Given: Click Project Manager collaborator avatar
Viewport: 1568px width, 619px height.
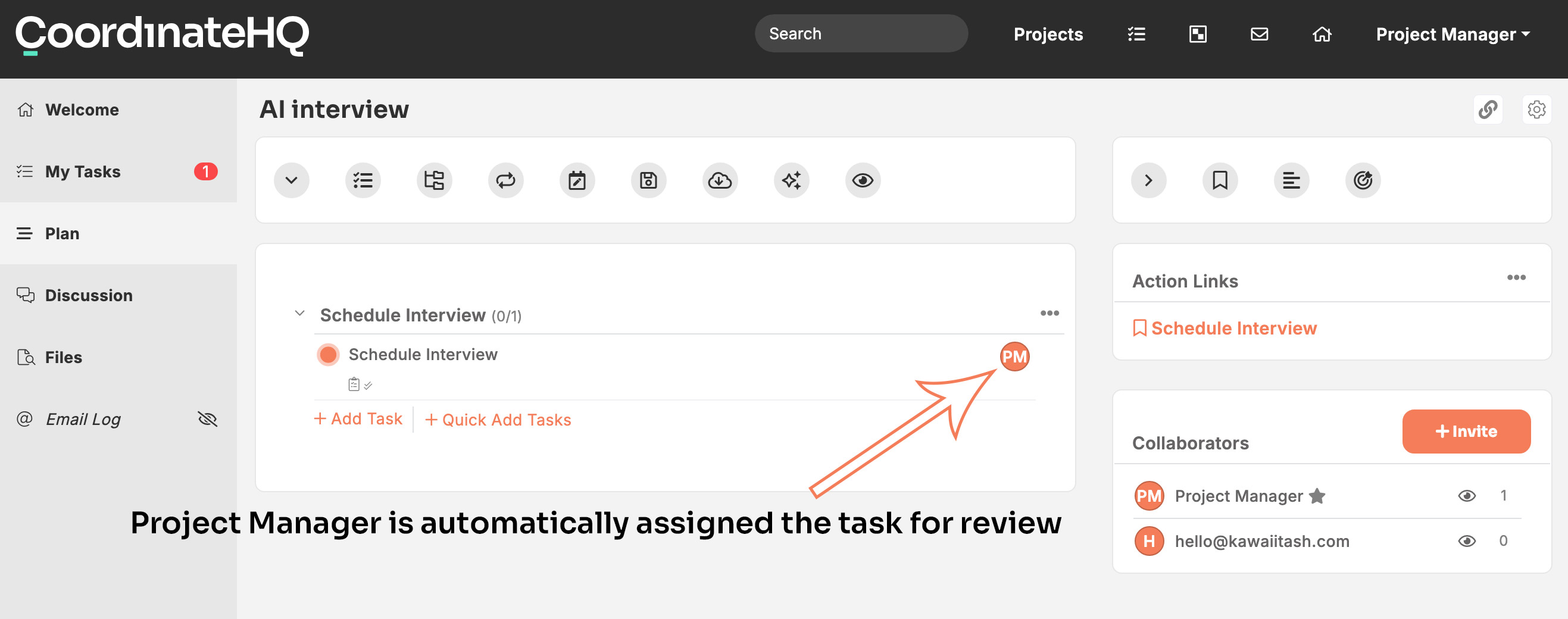Looking at the screenshot, I should pos(1150,496).
